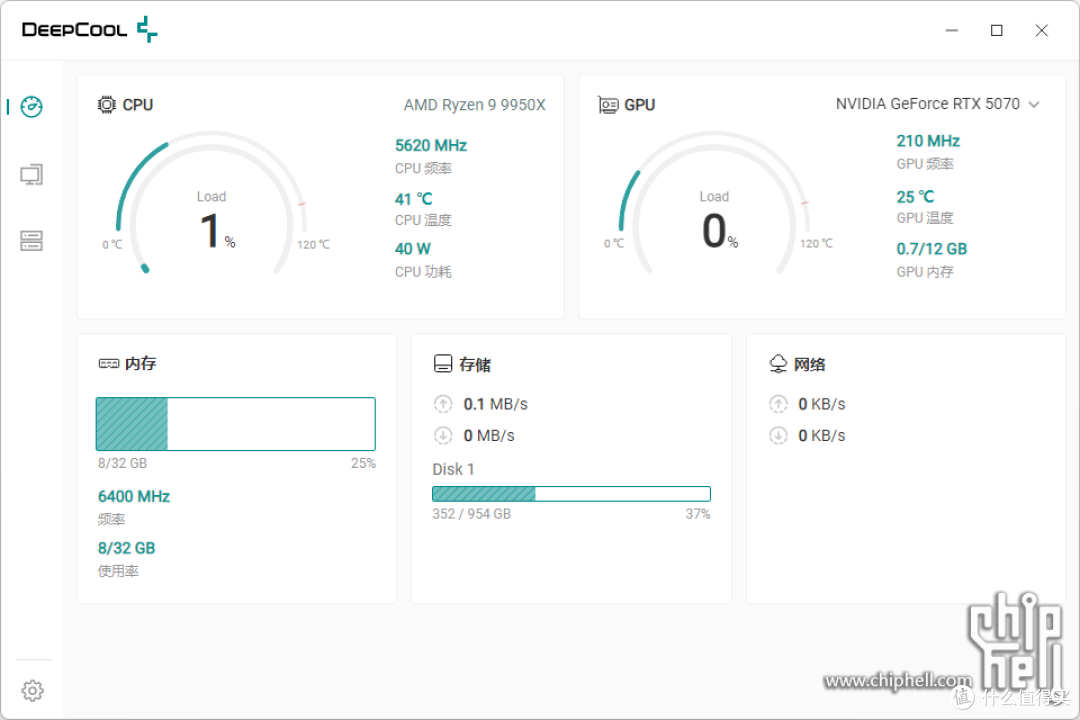The width and height of the screenshot is (1080, 720).
Task: Click the 37% disk percentage
Action: pyautogui.click(x=698, y=514)
